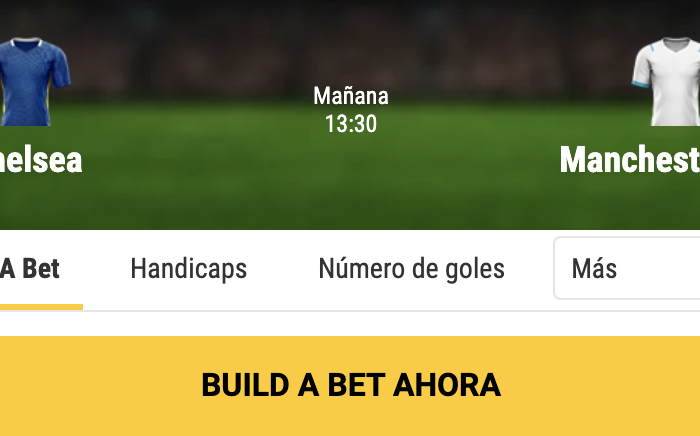Open home team kit image
This screenshot has height=436, width=700.
pyautogui.click(x=34, y=82)
